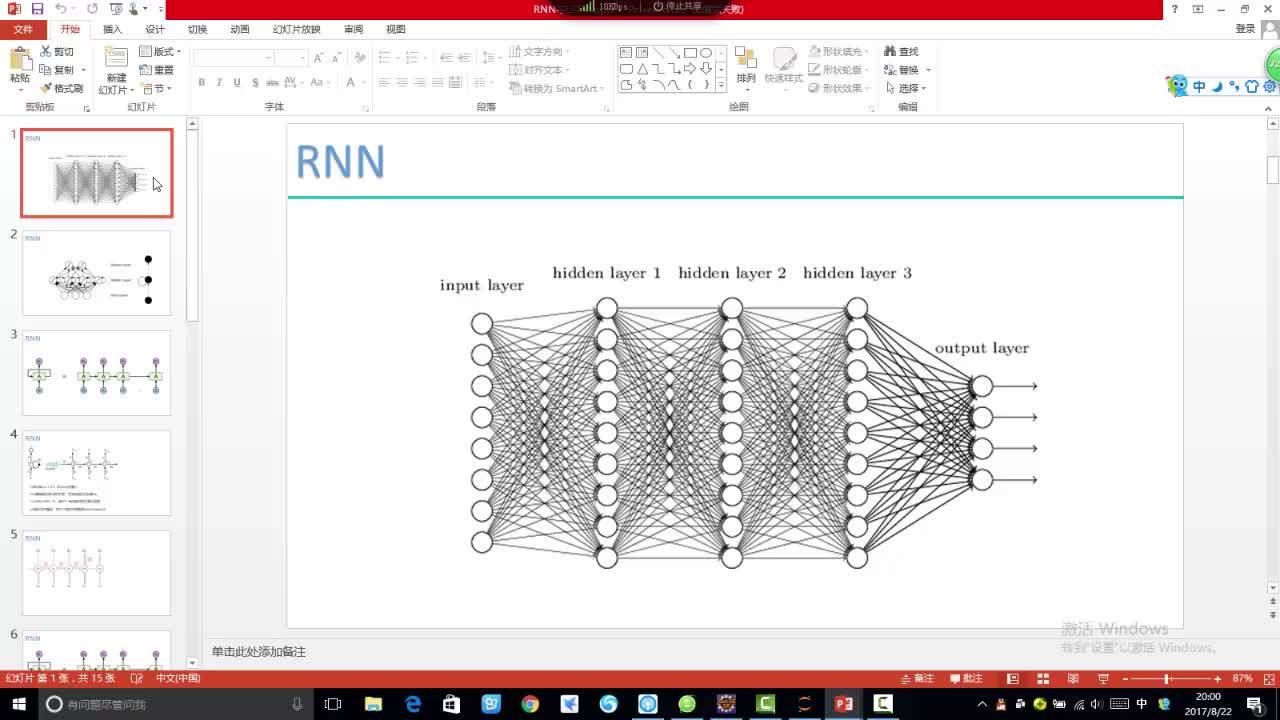Click the Quick Styles (快速样式) button
Viewport: 1280px width, 720px height.
click(784, 66)
